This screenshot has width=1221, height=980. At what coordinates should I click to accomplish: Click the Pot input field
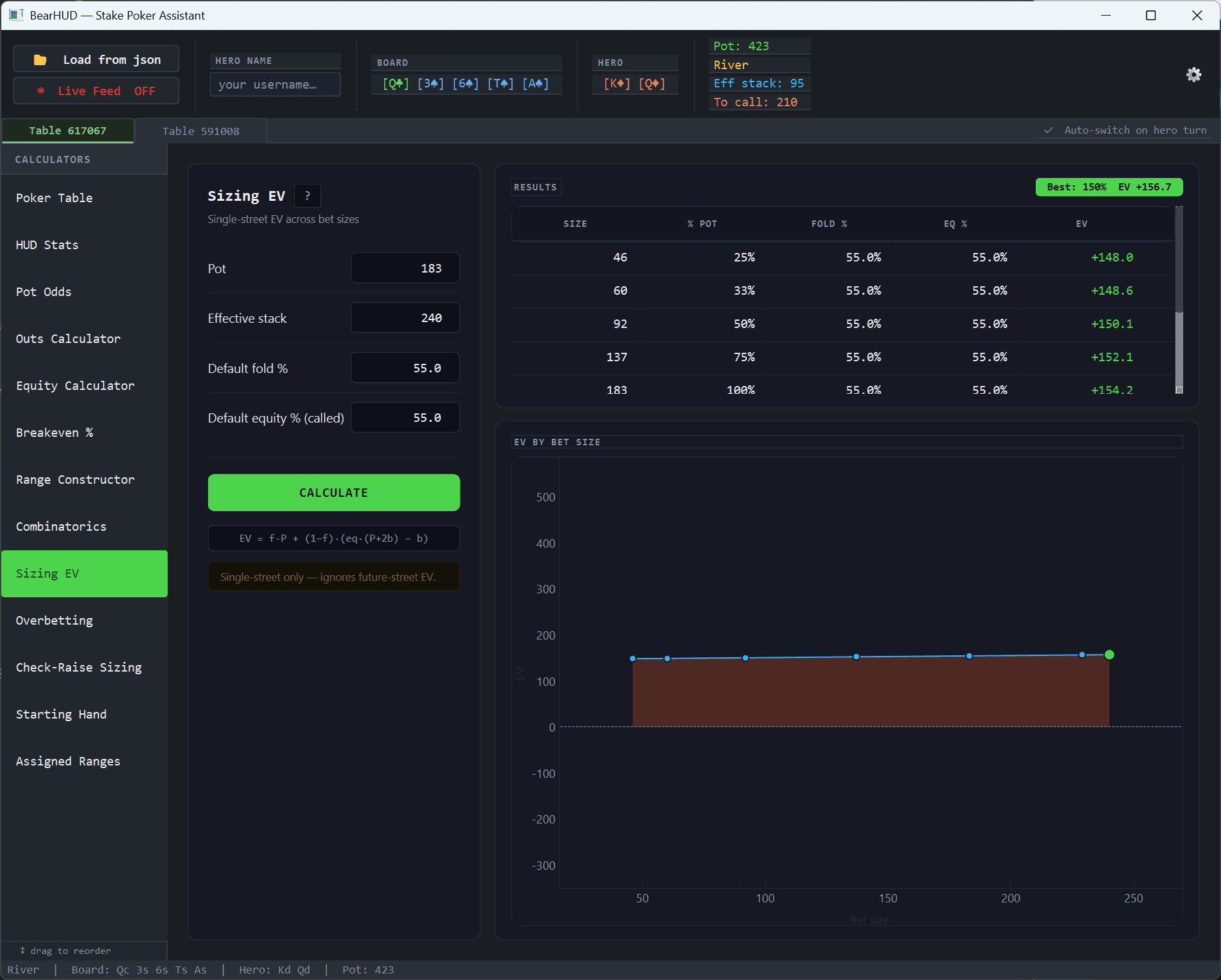coord(405,268)
